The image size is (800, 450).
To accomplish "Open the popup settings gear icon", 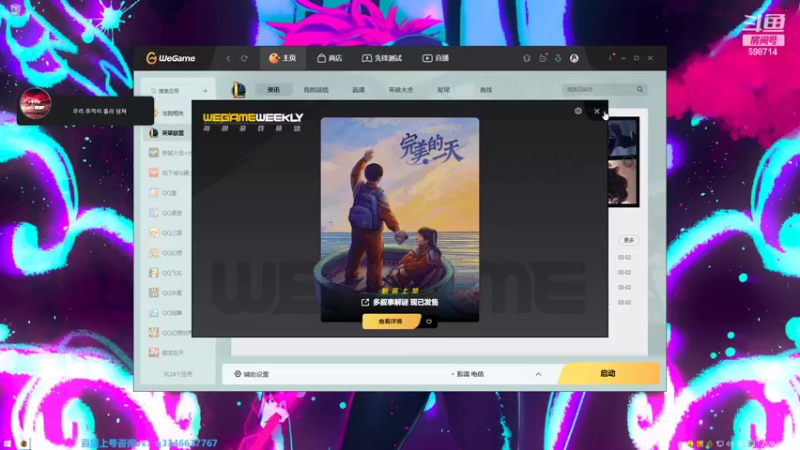I will pos(578,111).
